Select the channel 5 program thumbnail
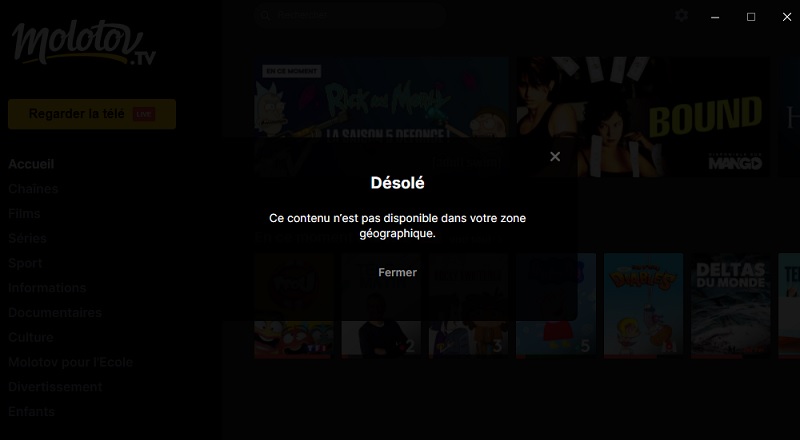The width and height of the screenshot is (800, 440). click(556, 305)
